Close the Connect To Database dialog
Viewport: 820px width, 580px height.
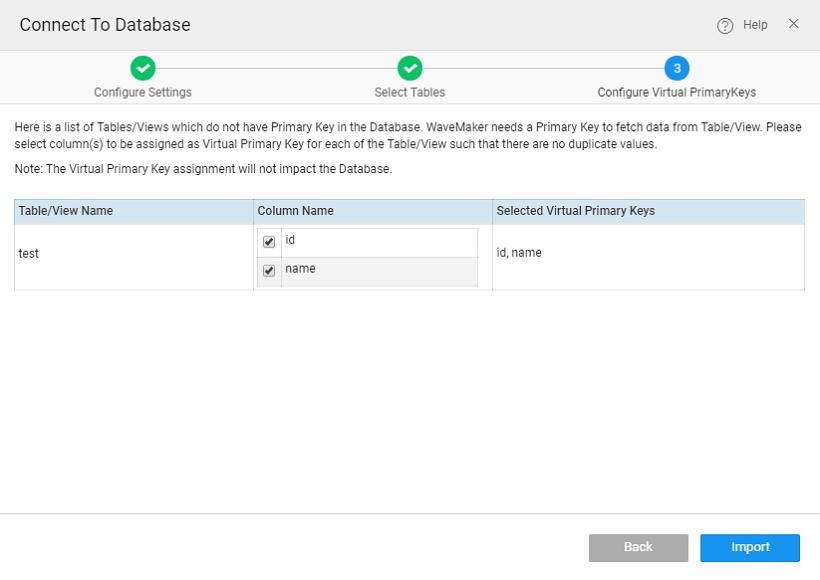[x=794, y=24]
